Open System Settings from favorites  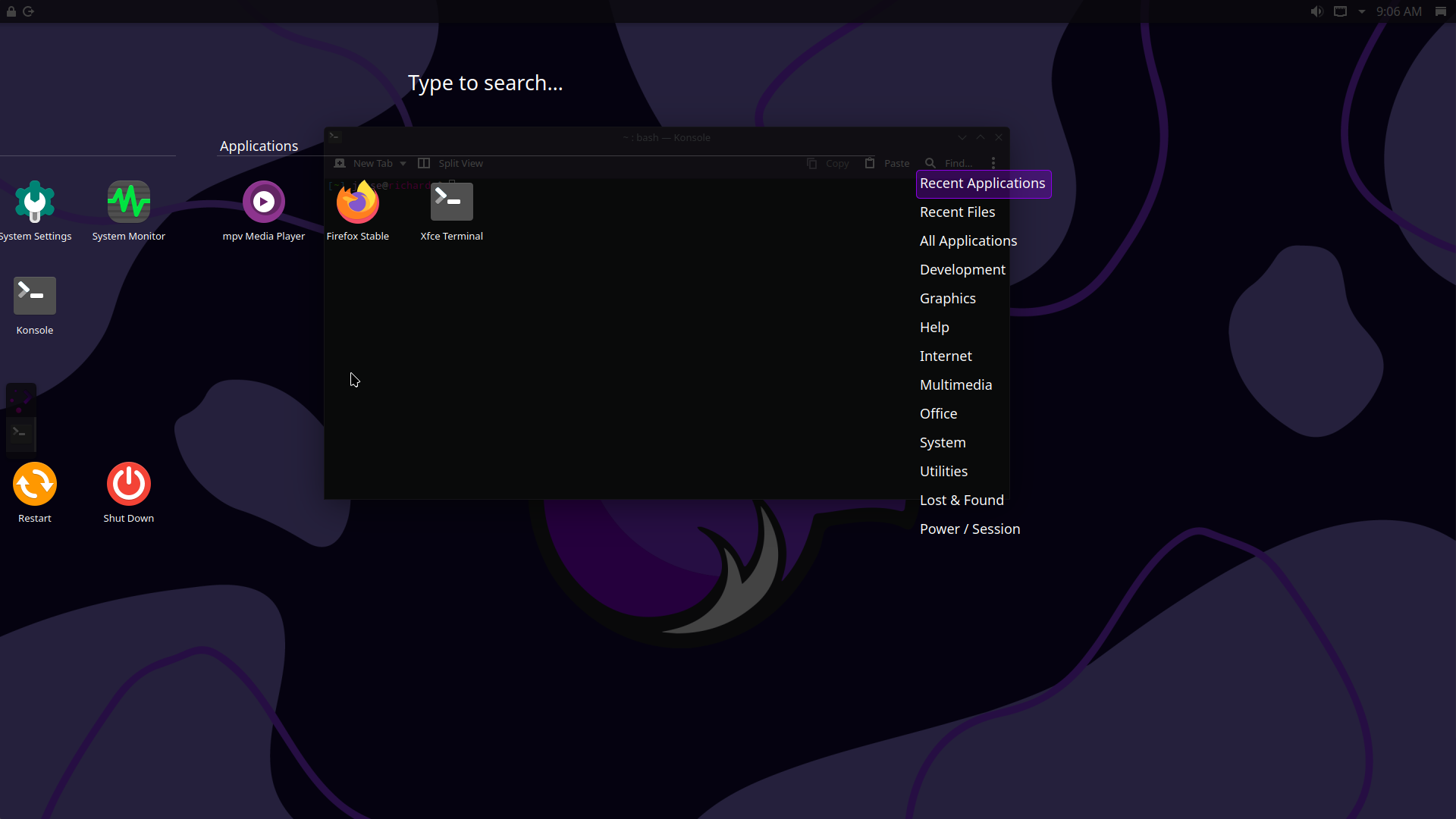click(x=35, y=212)
